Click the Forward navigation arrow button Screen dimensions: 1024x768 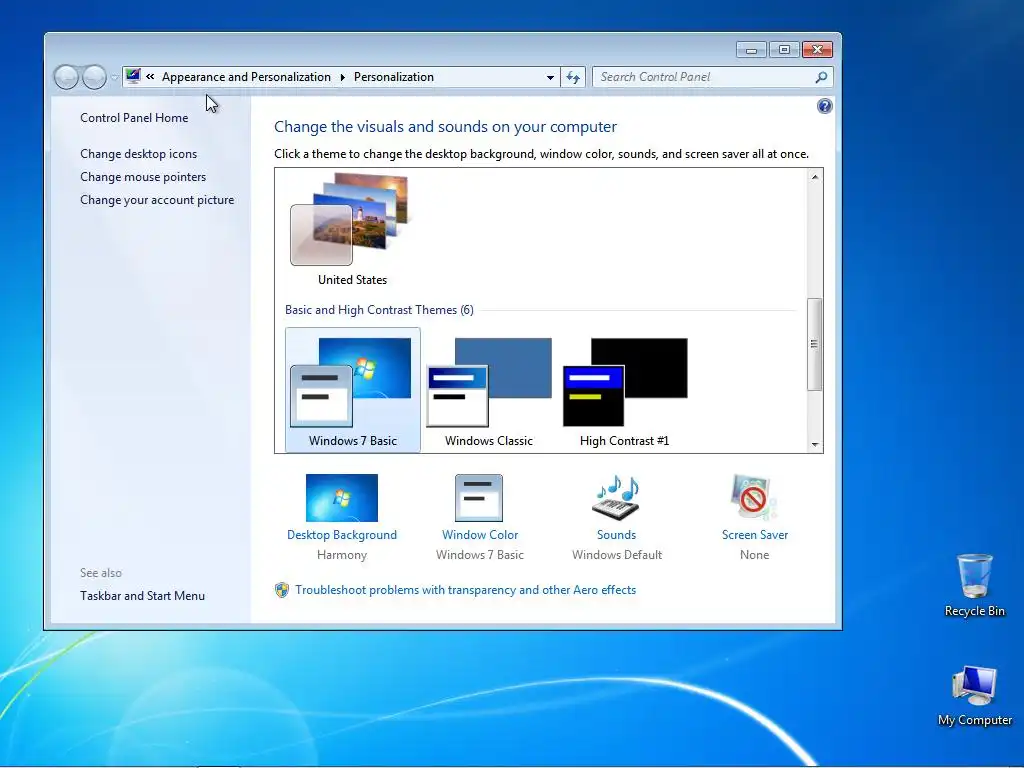pos(94,77)
